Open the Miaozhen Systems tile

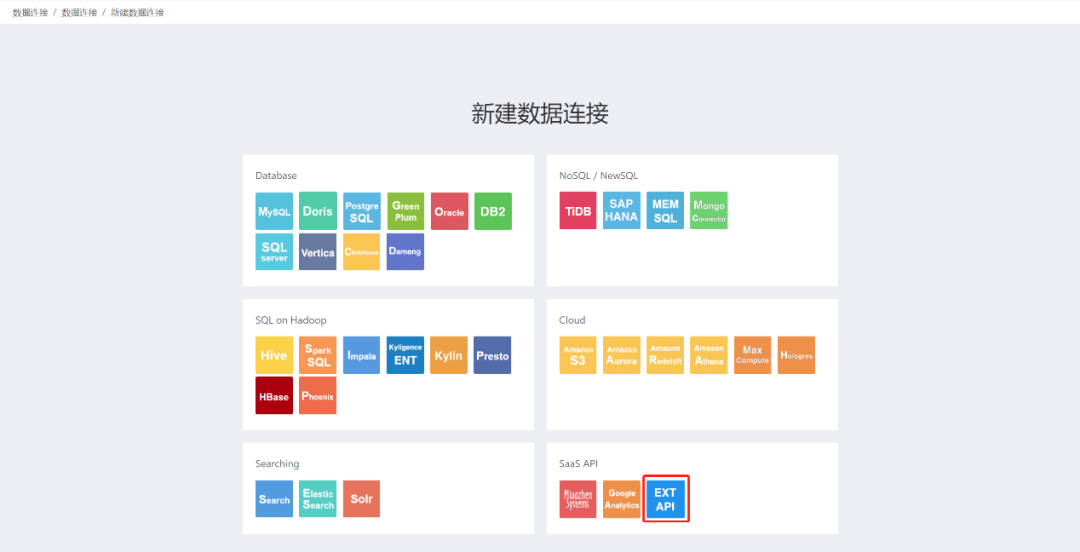578,499
